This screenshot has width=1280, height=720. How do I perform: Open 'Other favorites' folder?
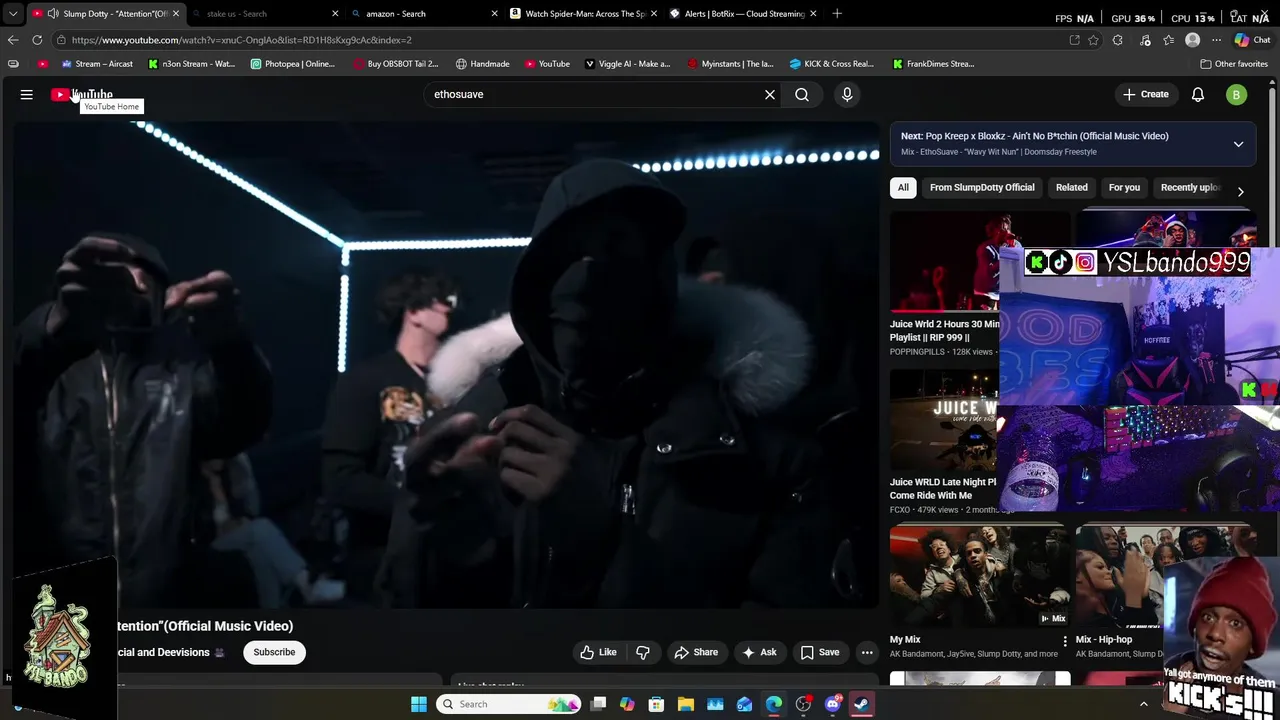pyautogui.click(x=1234, y=64)
